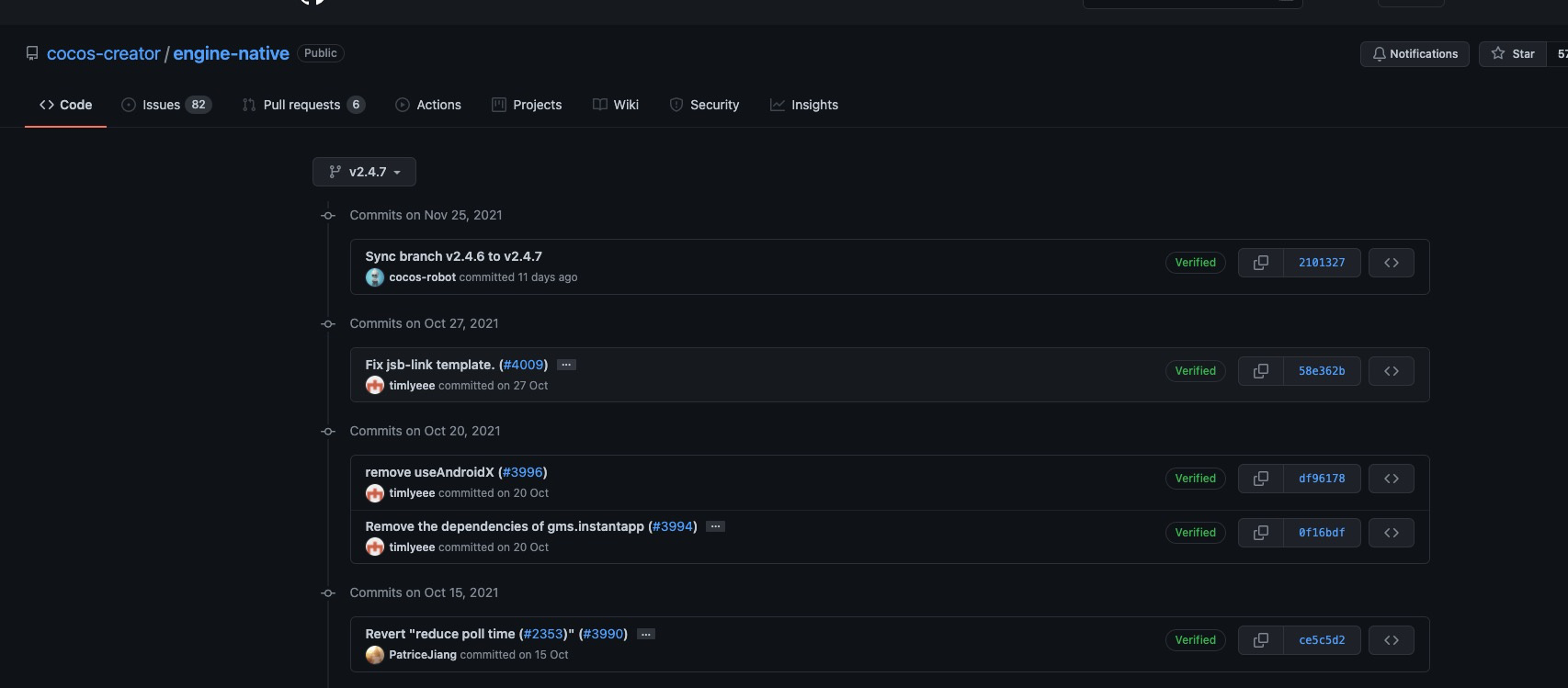1568x688 pixels.
Task: Copy full SHA for commit 58e362b
Action: (x=1261, y=371)
